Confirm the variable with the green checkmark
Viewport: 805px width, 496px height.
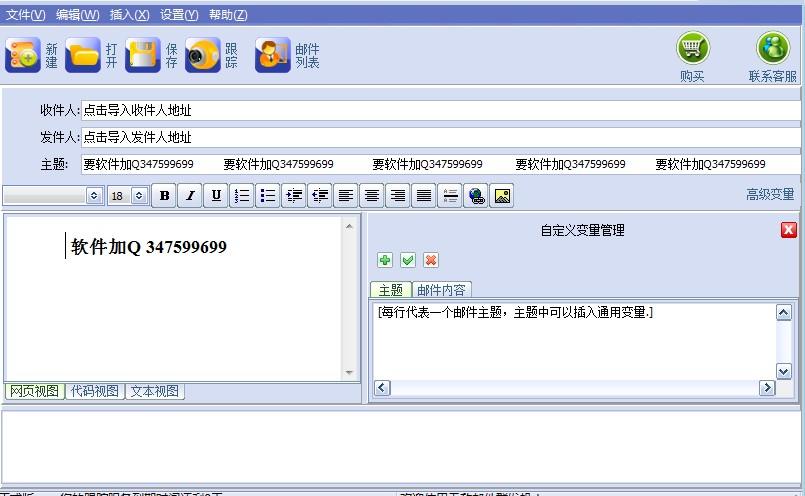408,260
